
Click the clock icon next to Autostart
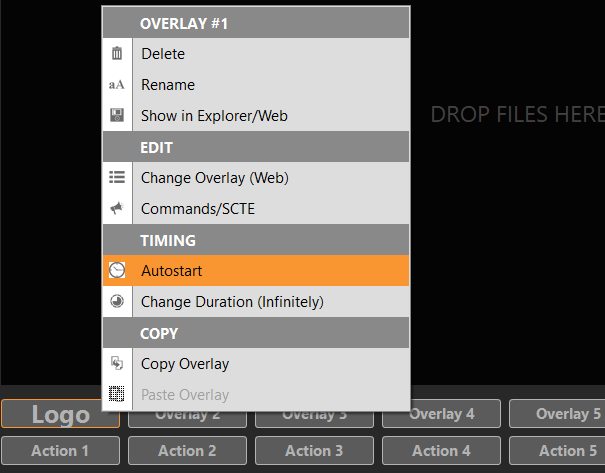[117, 271]
